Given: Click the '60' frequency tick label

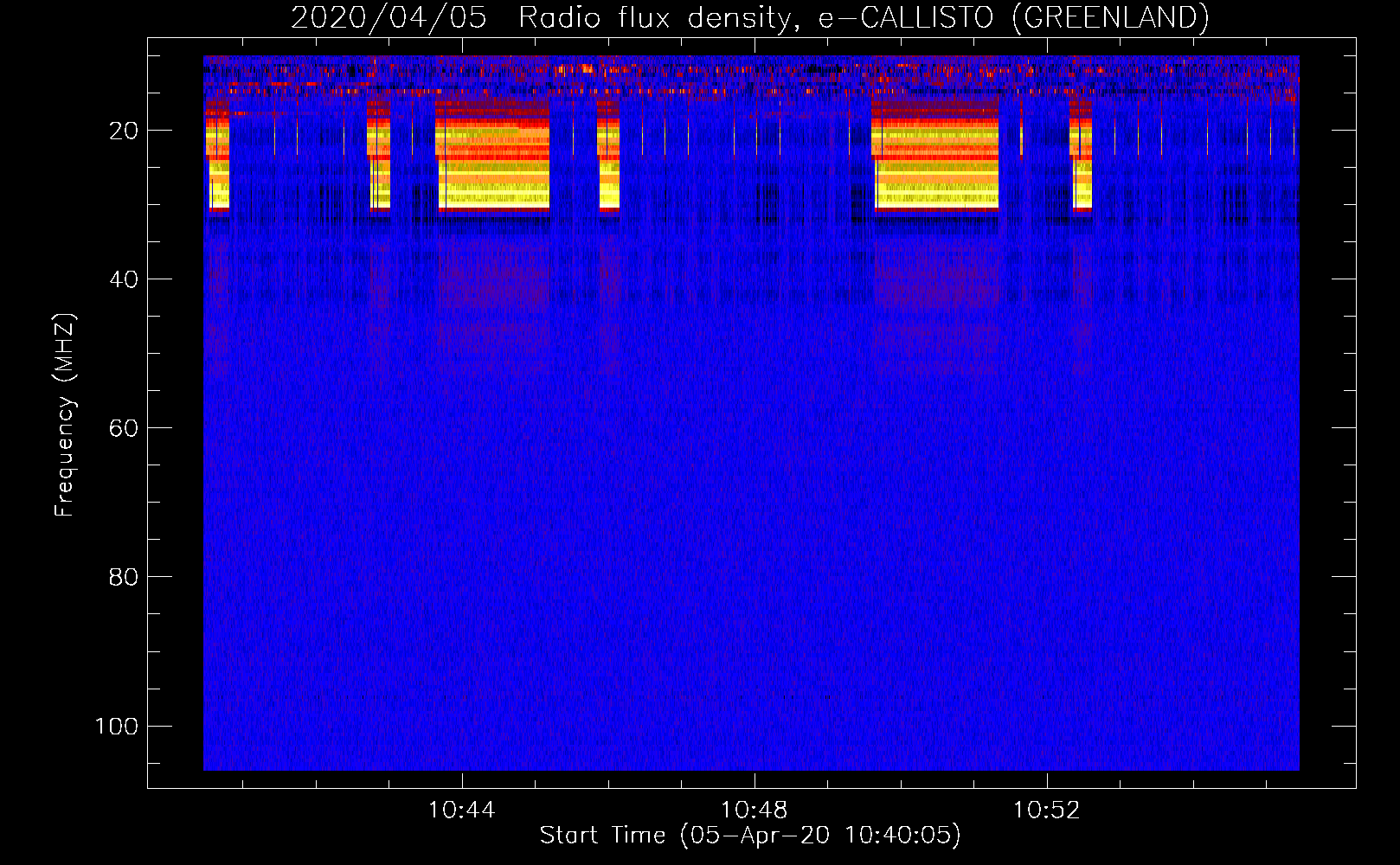Looking at the screenshot, I should coord(124,428).
